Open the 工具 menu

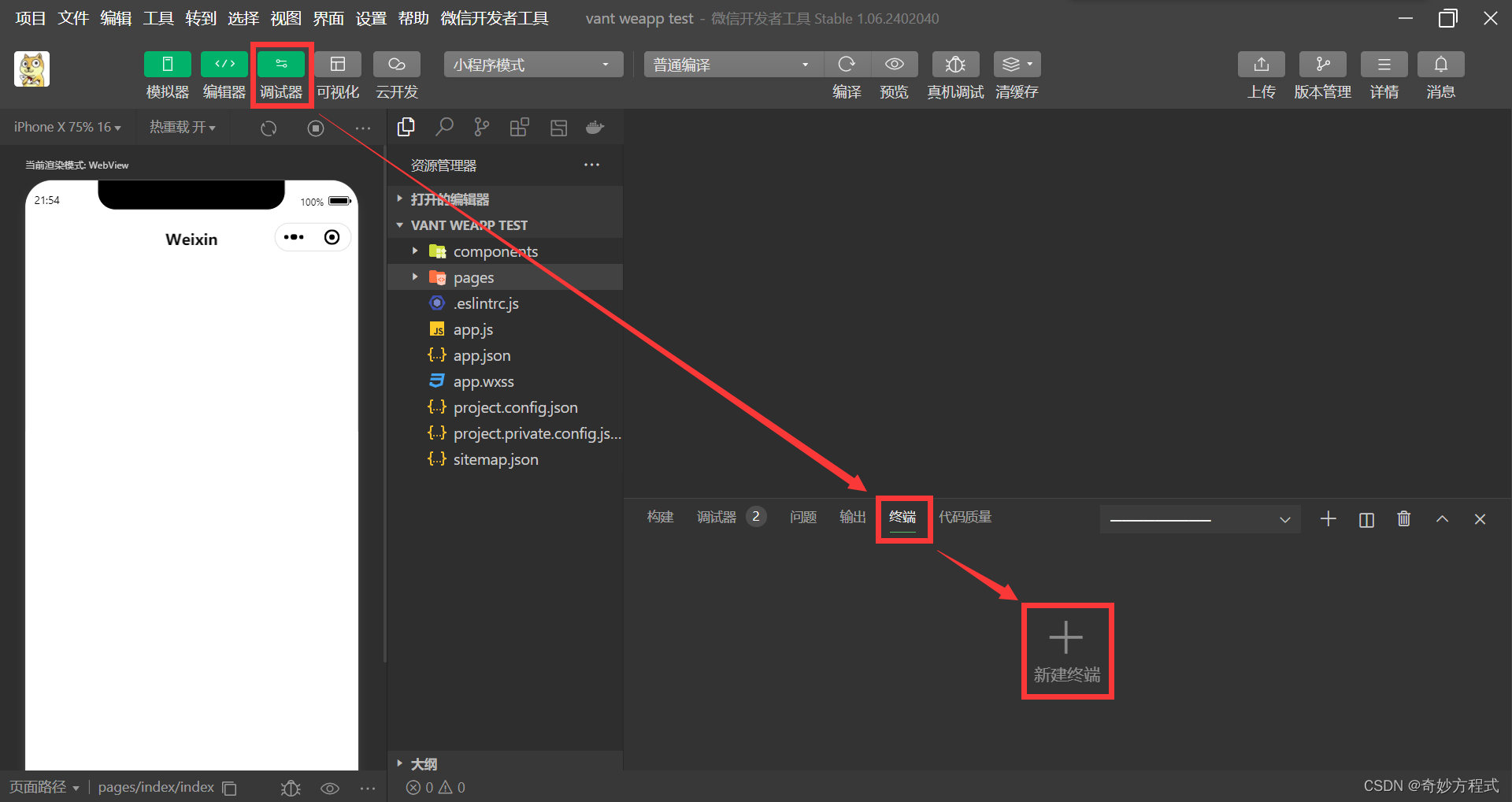coord(158,18)
